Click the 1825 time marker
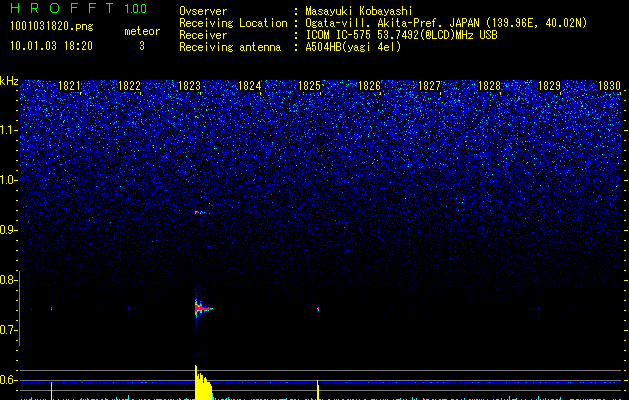This screenshot has height=400, width=629. pos(309,86)
